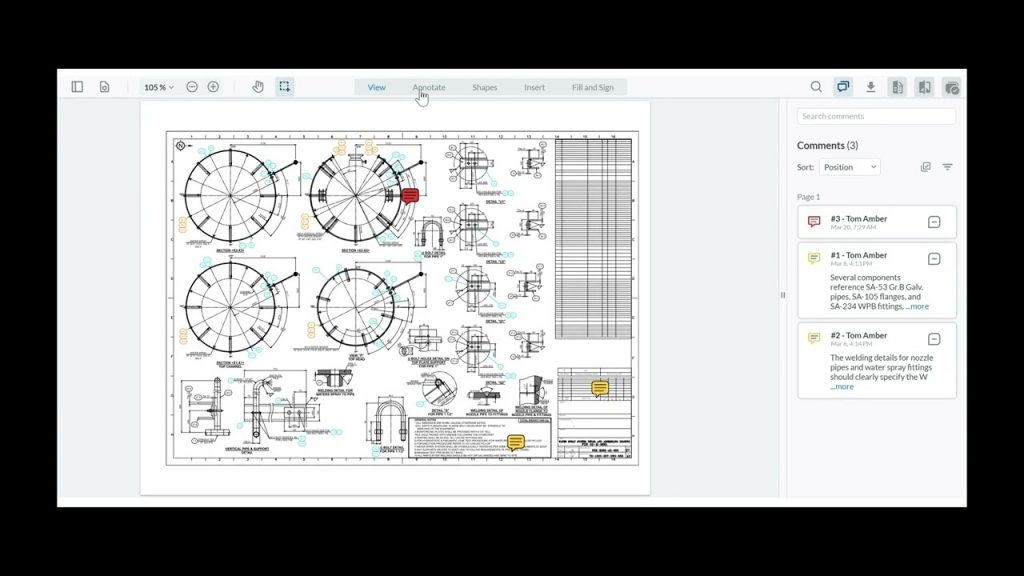Collapse comment #2 by Tom Amber

click(x=934, y=339)
